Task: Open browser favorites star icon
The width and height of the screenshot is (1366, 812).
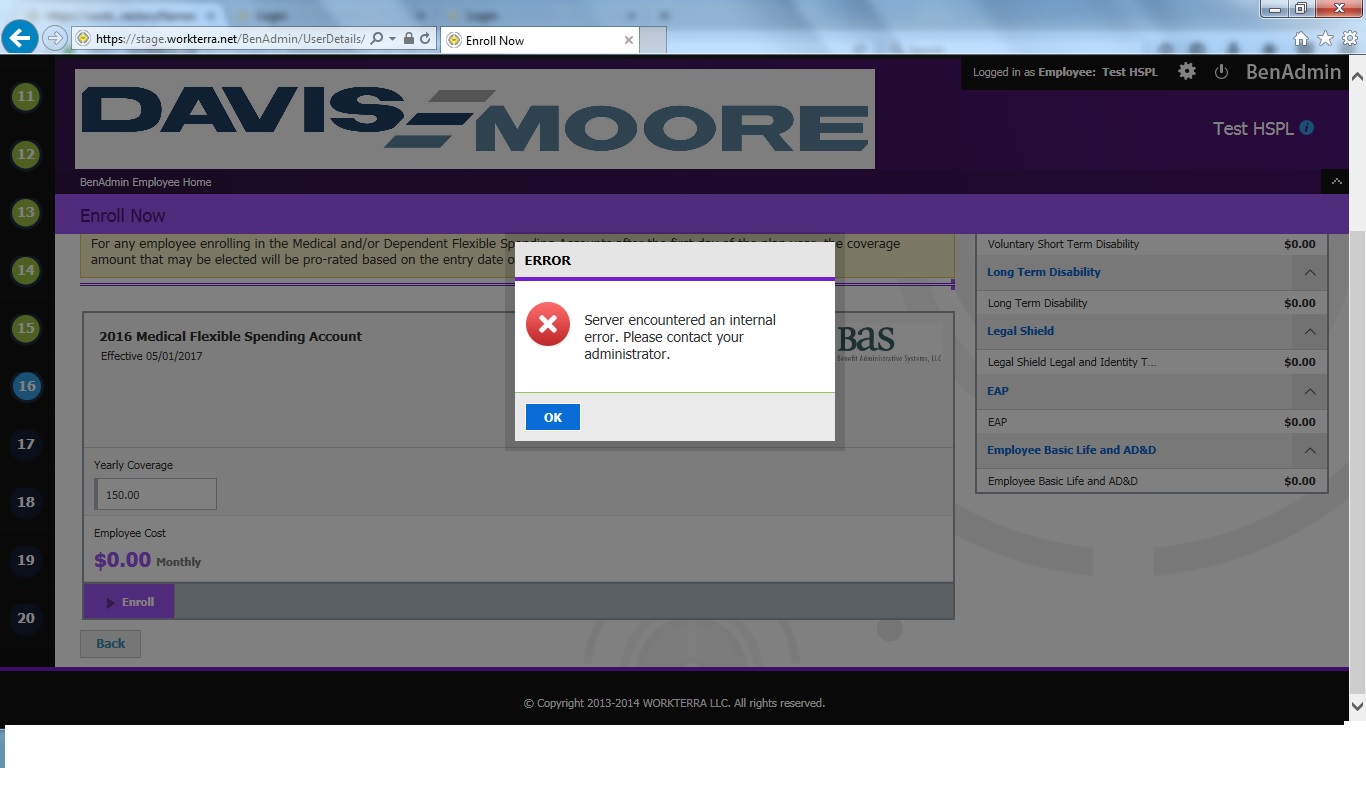Action: tap(1325, 39)
